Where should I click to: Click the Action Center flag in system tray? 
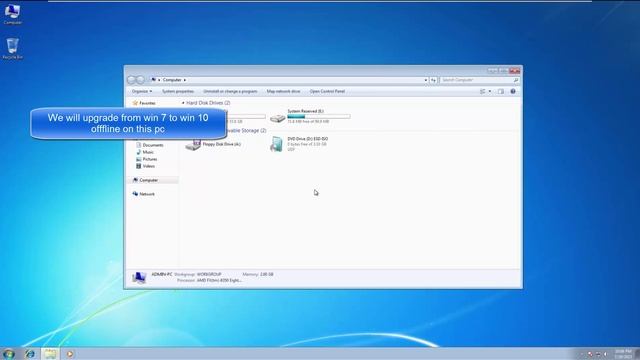pos(590,354)
